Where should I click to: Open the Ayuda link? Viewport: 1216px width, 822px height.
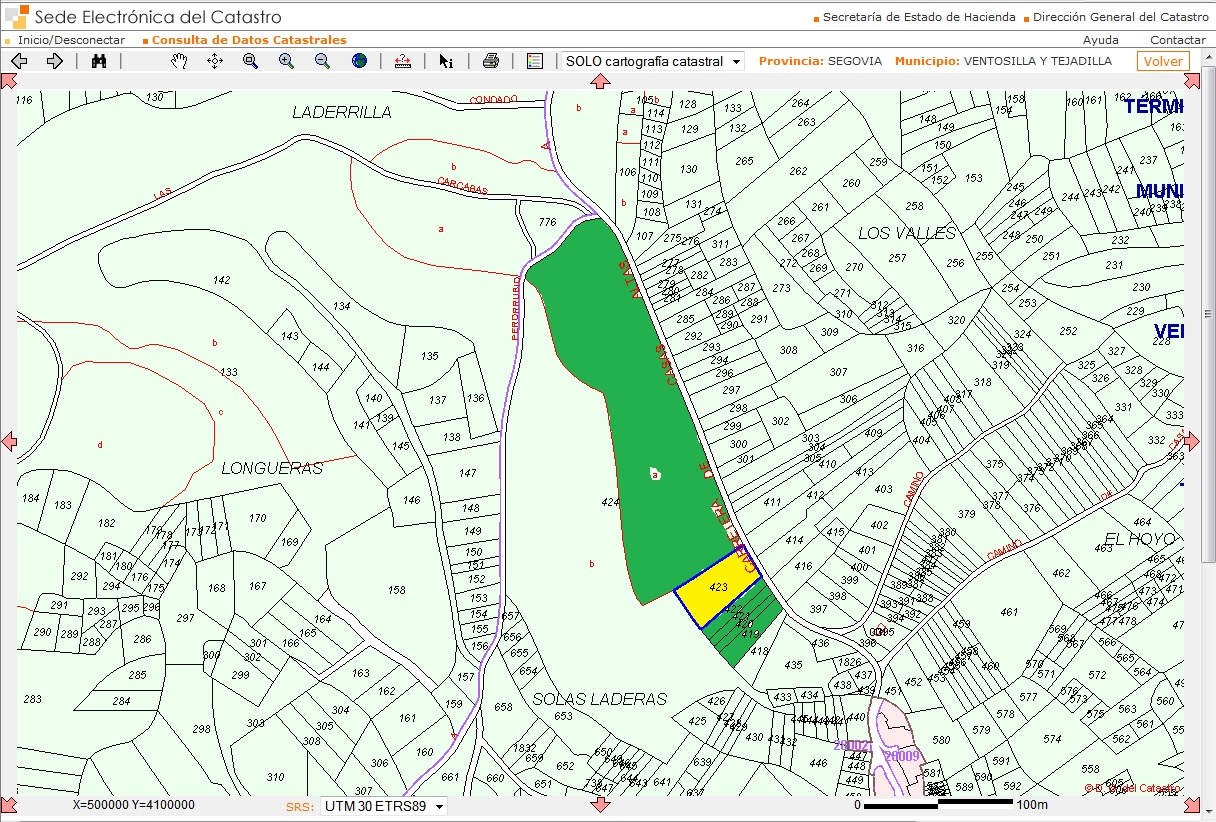[x=1101, y=40]
